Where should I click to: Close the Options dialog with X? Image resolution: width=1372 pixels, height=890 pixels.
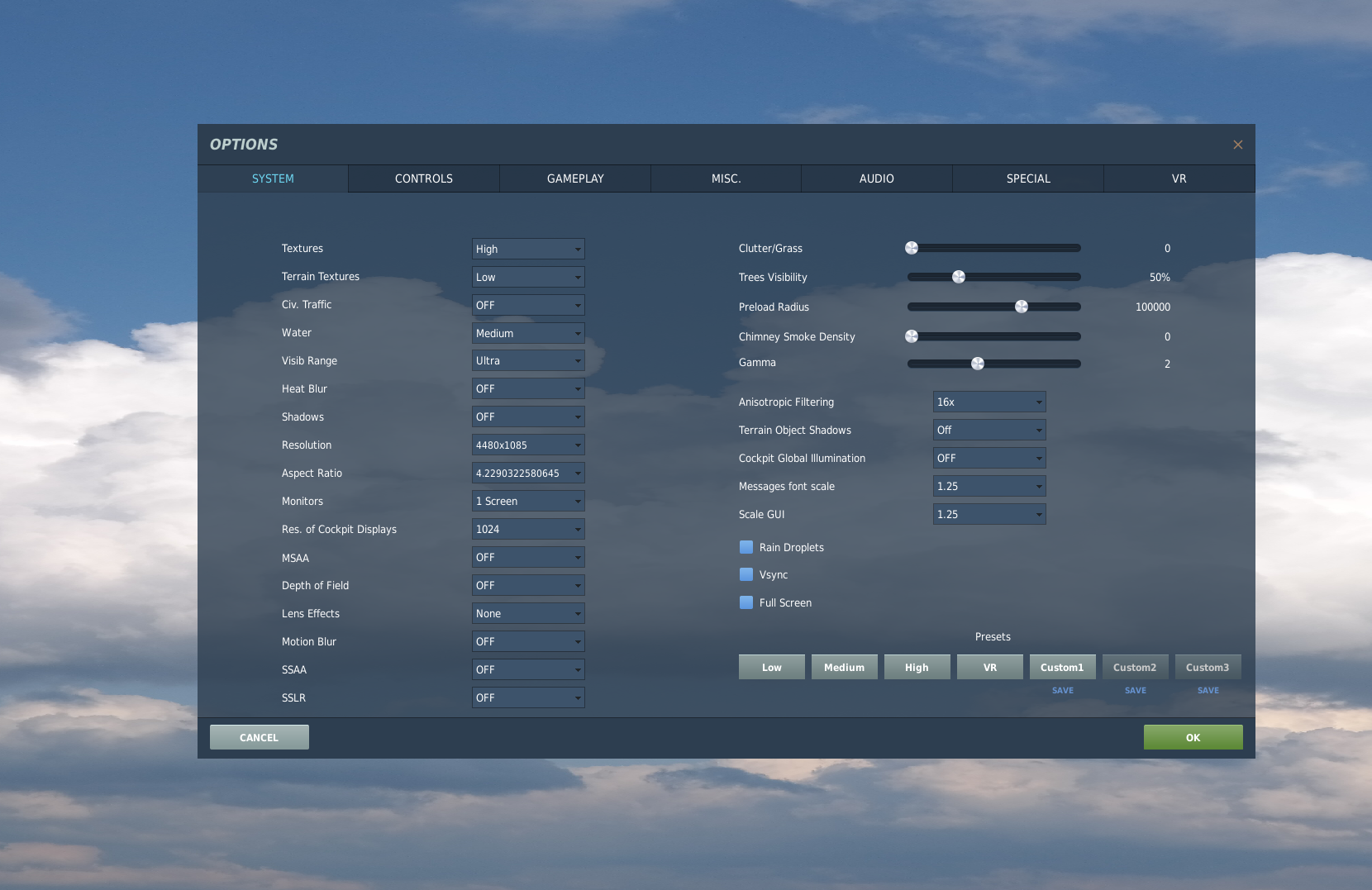coord(1237,145)
